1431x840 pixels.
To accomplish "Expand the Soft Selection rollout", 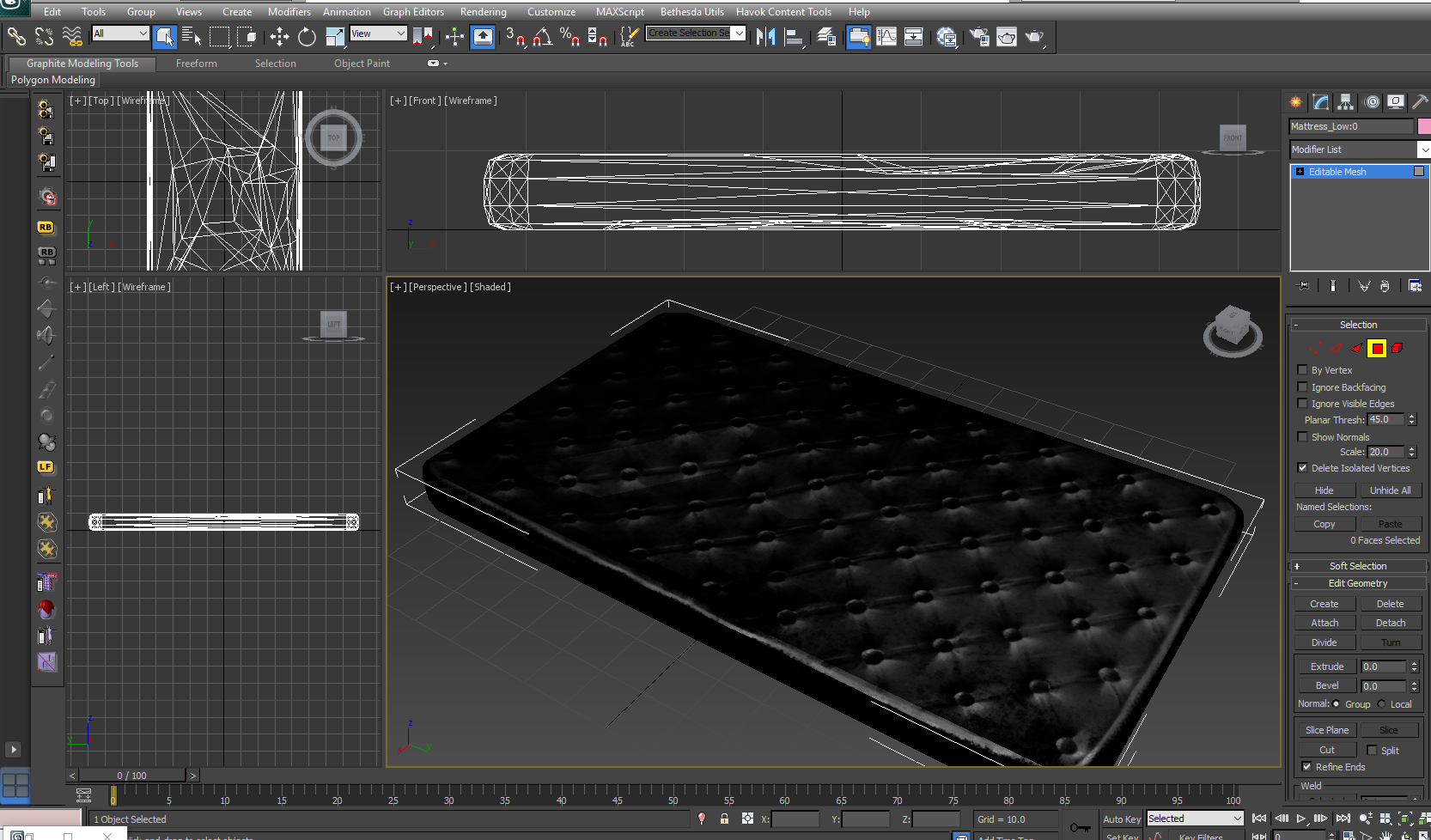I will [1357, 566].
